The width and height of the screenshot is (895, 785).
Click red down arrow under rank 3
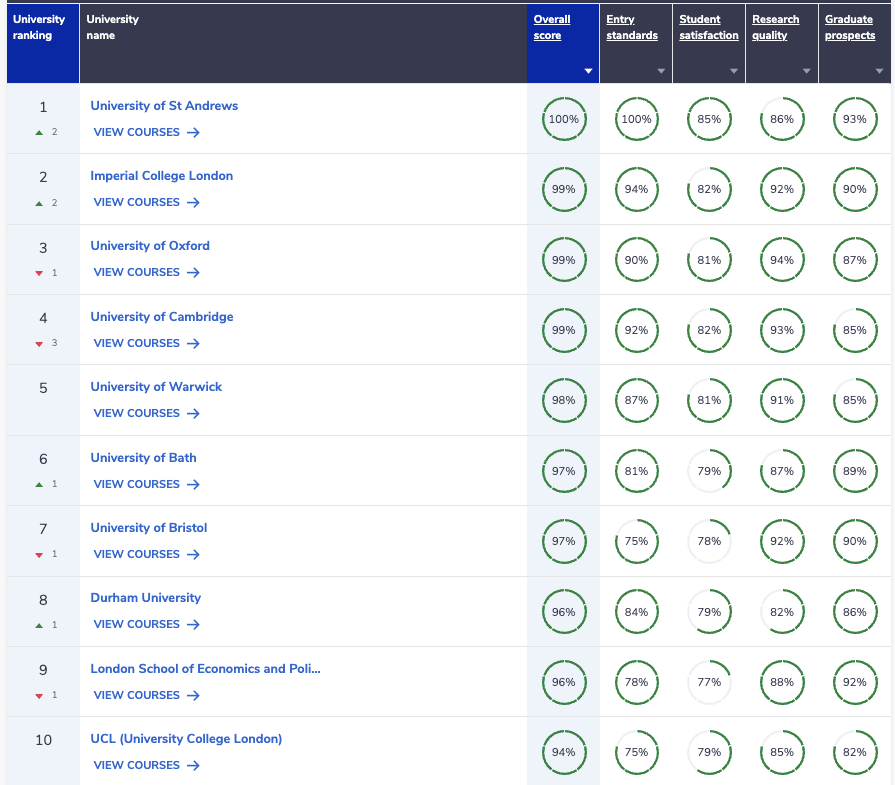pos(39,273)
